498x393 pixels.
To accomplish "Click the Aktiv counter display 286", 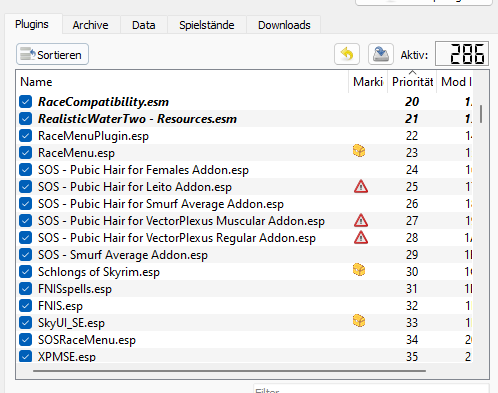I will [x=462, y=54].
